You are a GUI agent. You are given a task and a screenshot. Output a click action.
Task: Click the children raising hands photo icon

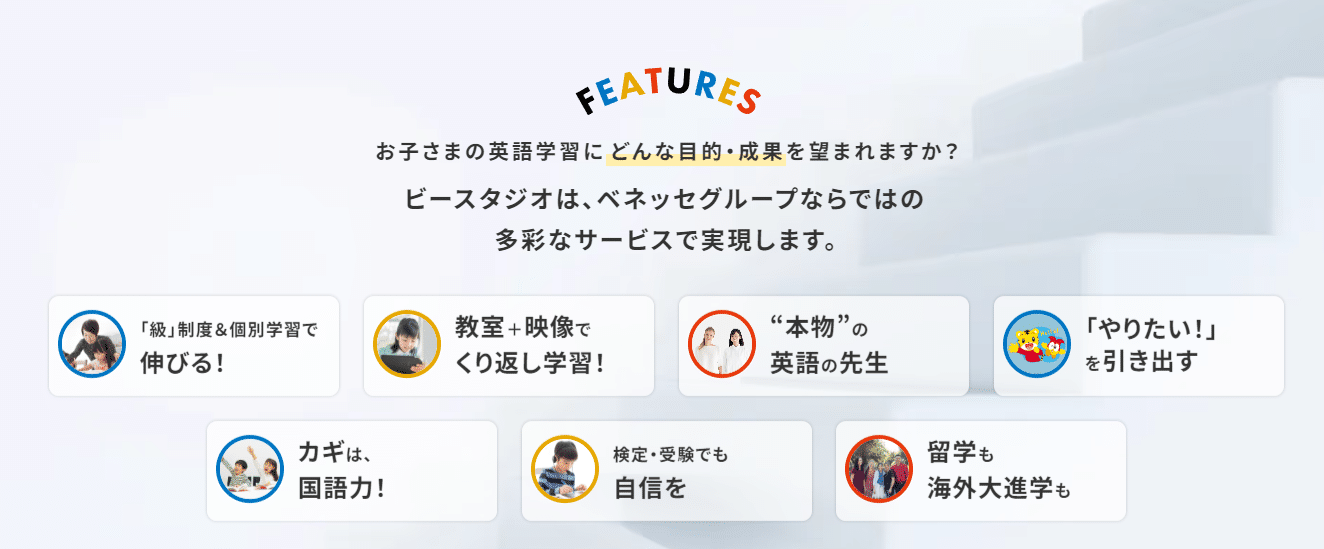[x=250, y=469]
